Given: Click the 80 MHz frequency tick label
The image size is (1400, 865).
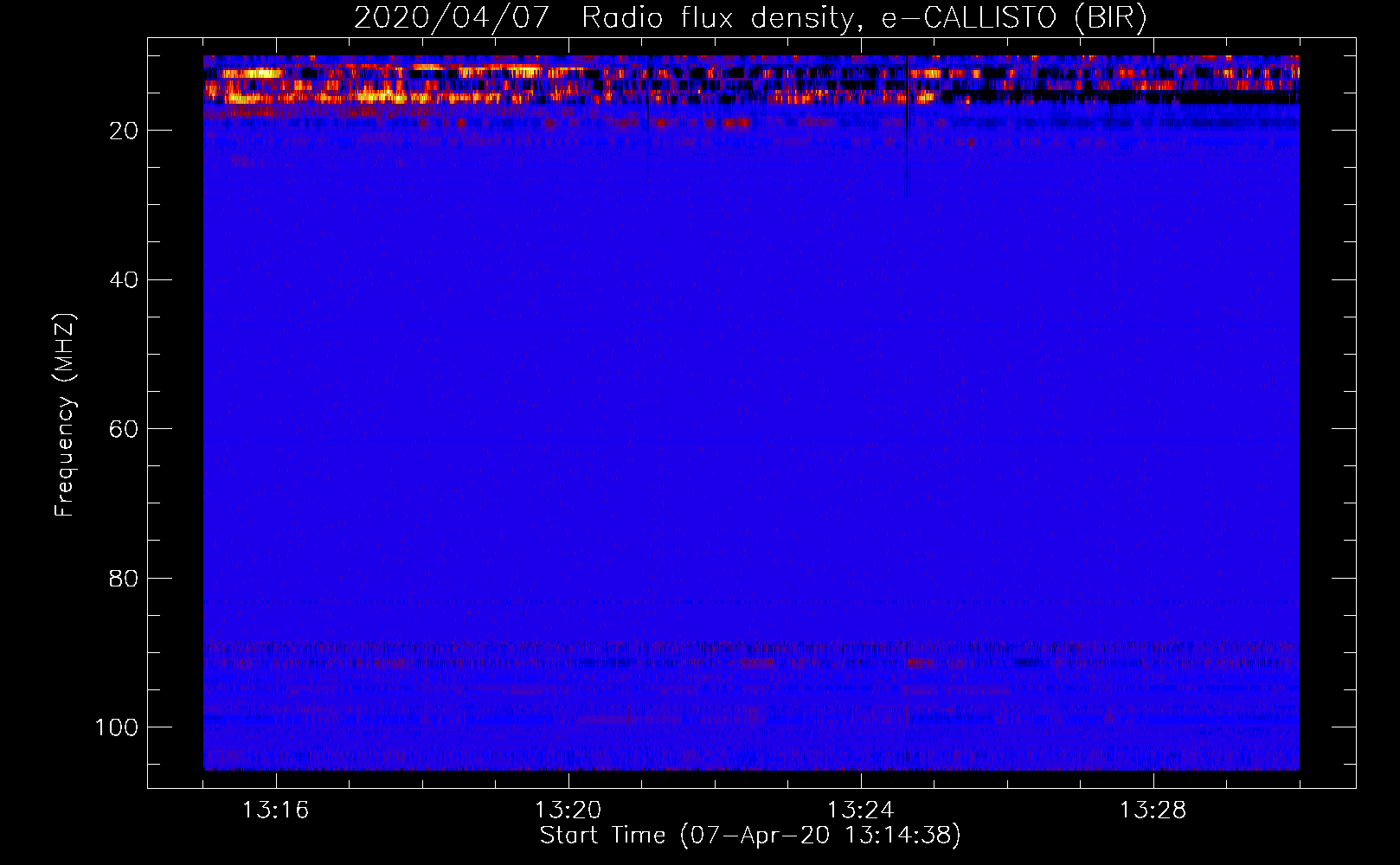Looking at the screenshot, I should coord(124,578).
